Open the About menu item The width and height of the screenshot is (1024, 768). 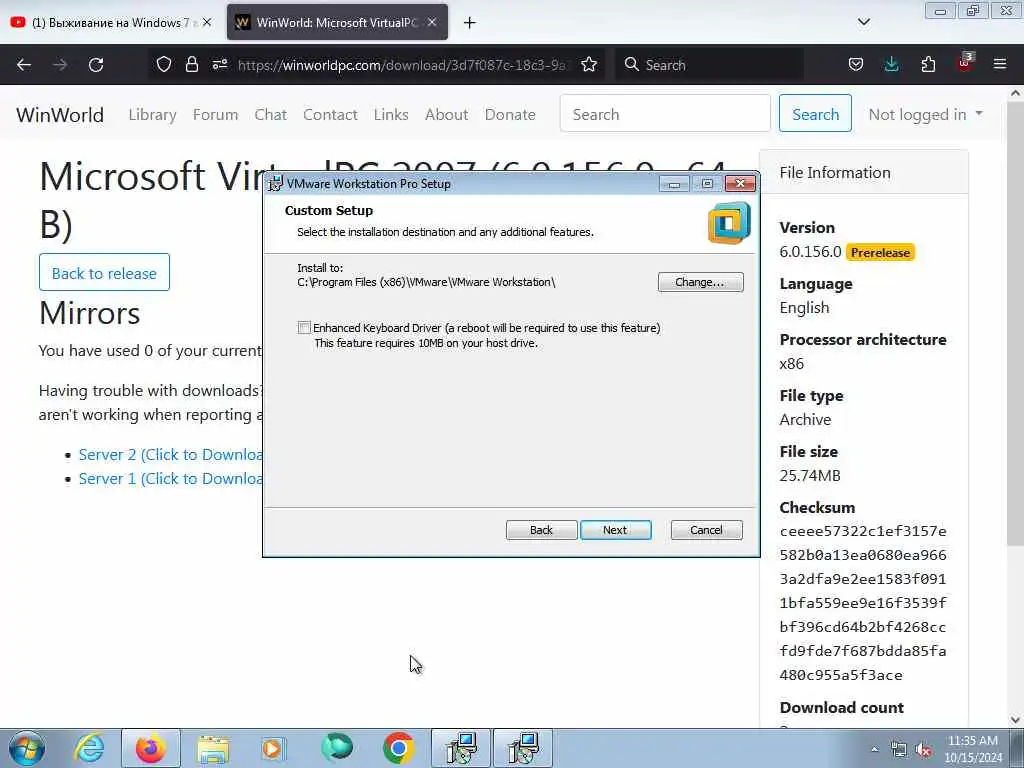pyautogui.click(x=446, y=115)
